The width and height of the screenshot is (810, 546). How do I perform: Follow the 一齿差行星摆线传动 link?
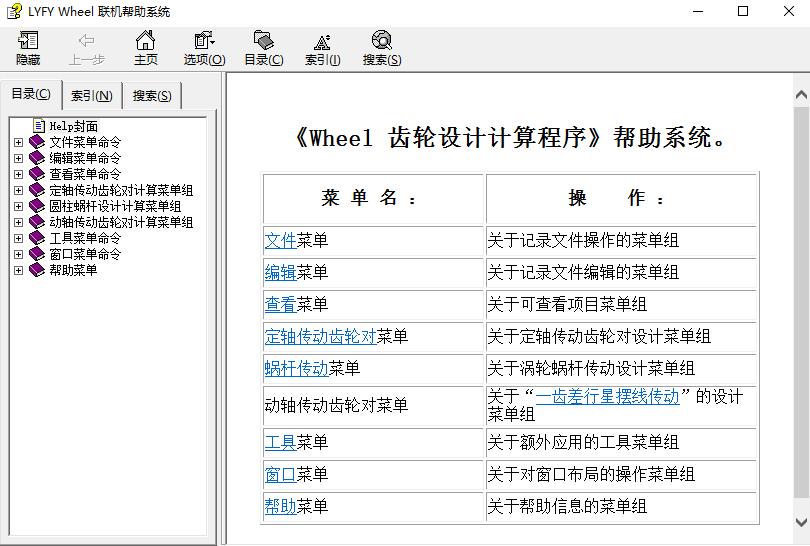coord(607,396)
